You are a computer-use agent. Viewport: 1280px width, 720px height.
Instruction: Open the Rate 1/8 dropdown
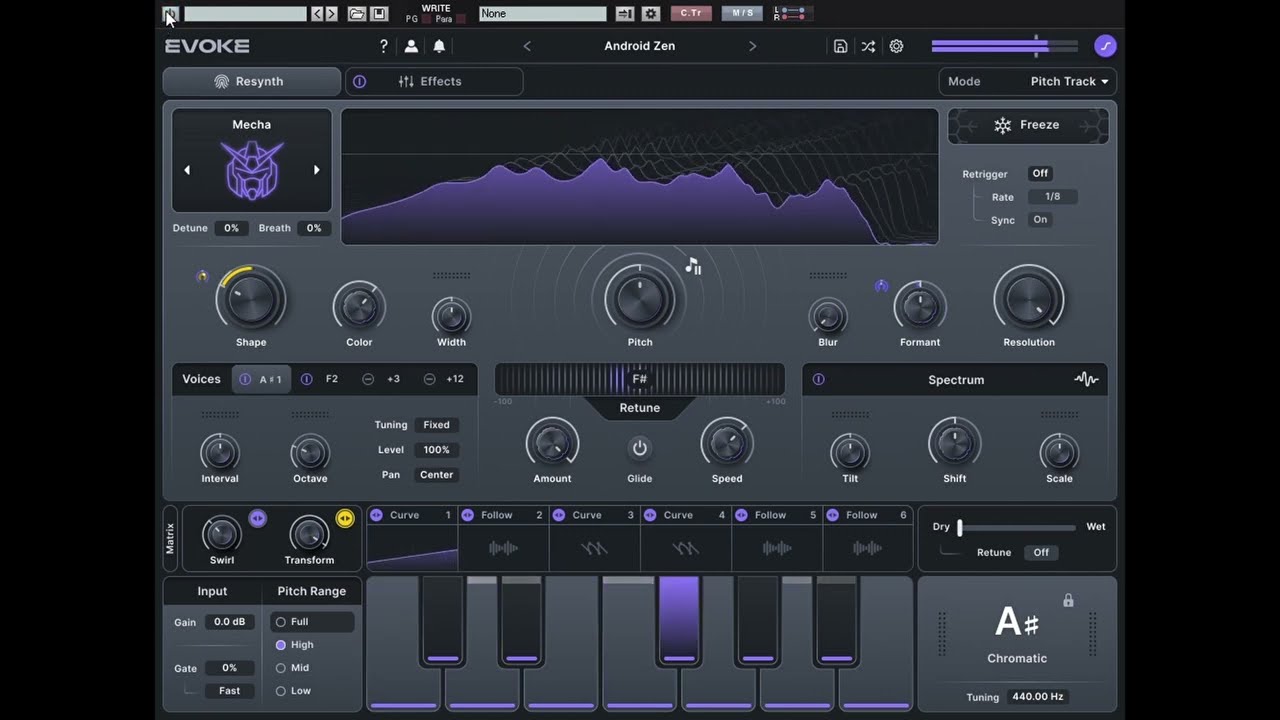point(1052,197)
